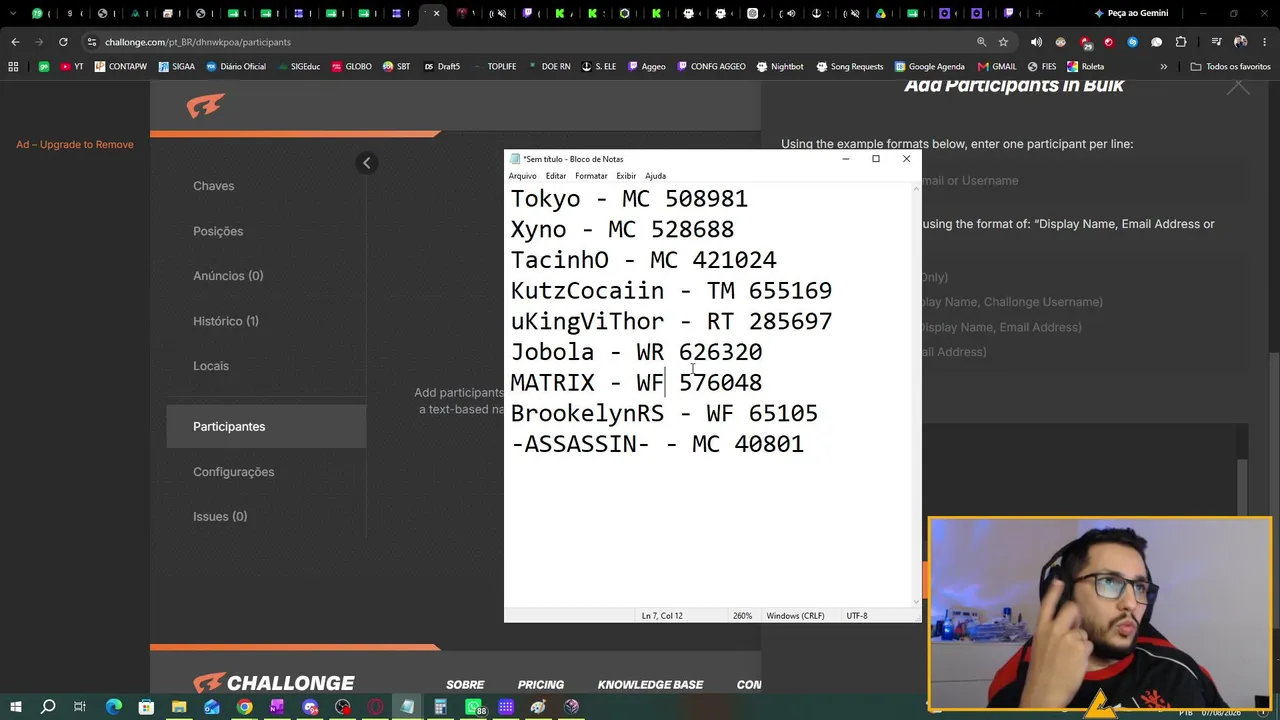Open WhatsApp from the taskbar

click(x=474, y=707)
